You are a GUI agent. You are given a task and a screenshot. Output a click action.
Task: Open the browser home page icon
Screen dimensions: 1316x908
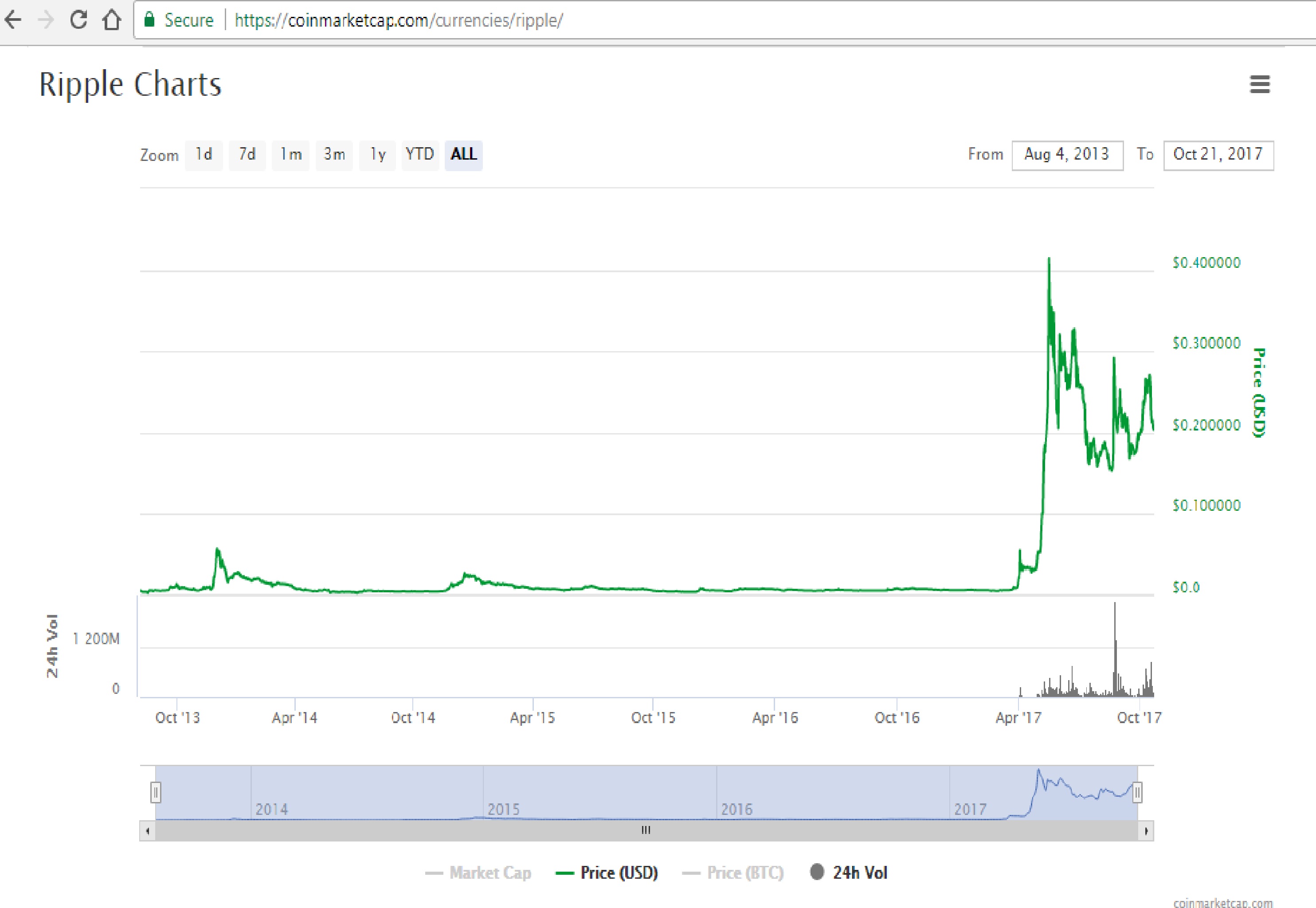point(112,20)
